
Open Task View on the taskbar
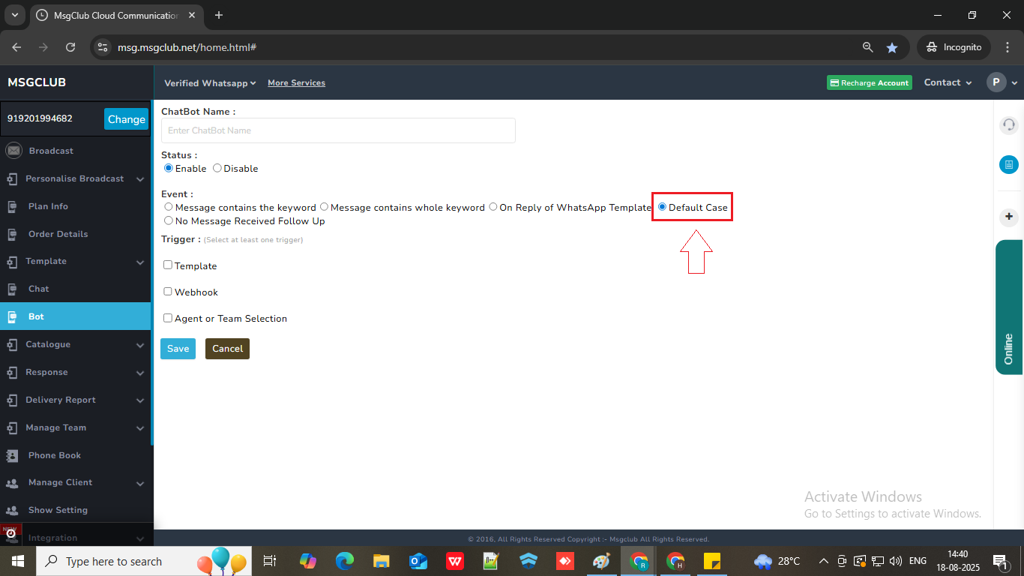click(269, 561)
